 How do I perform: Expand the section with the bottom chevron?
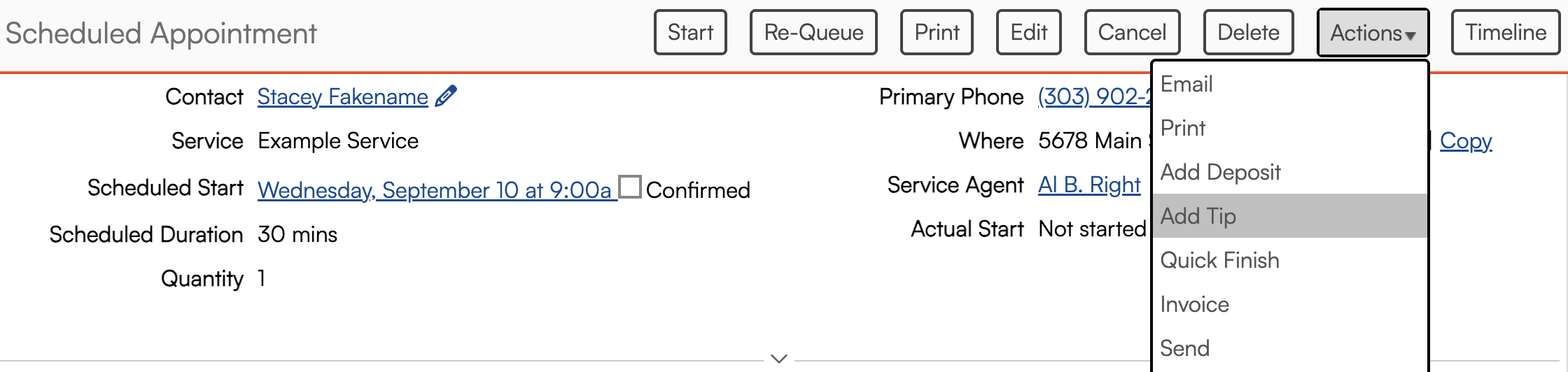pos(778,359)
